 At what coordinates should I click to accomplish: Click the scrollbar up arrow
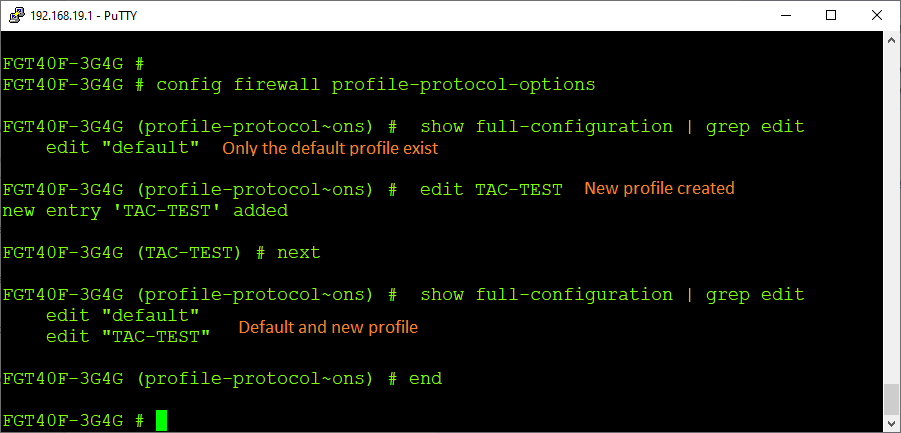(891, 41)
